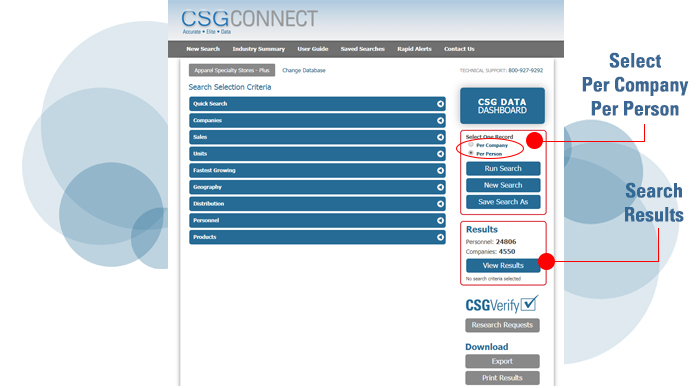Expand the Sales section arrow

440,137
